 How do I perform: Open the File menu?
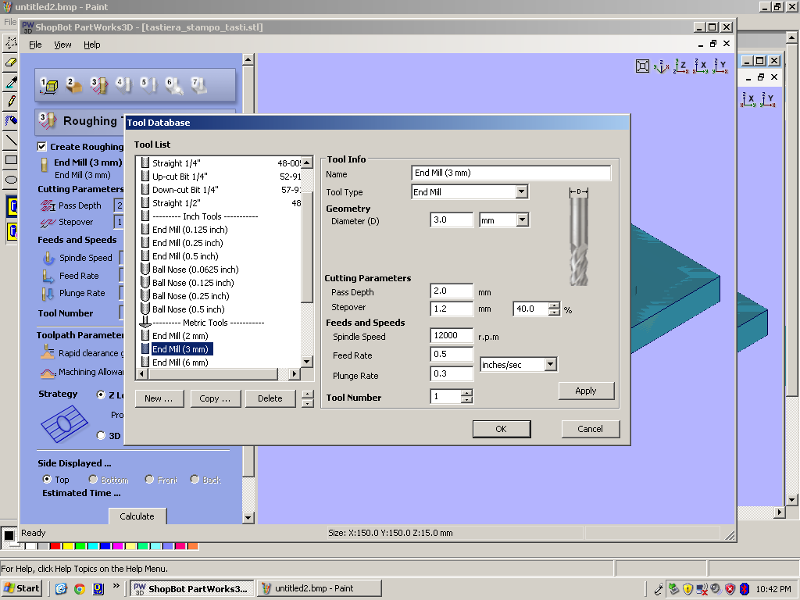tap(35, 45)
